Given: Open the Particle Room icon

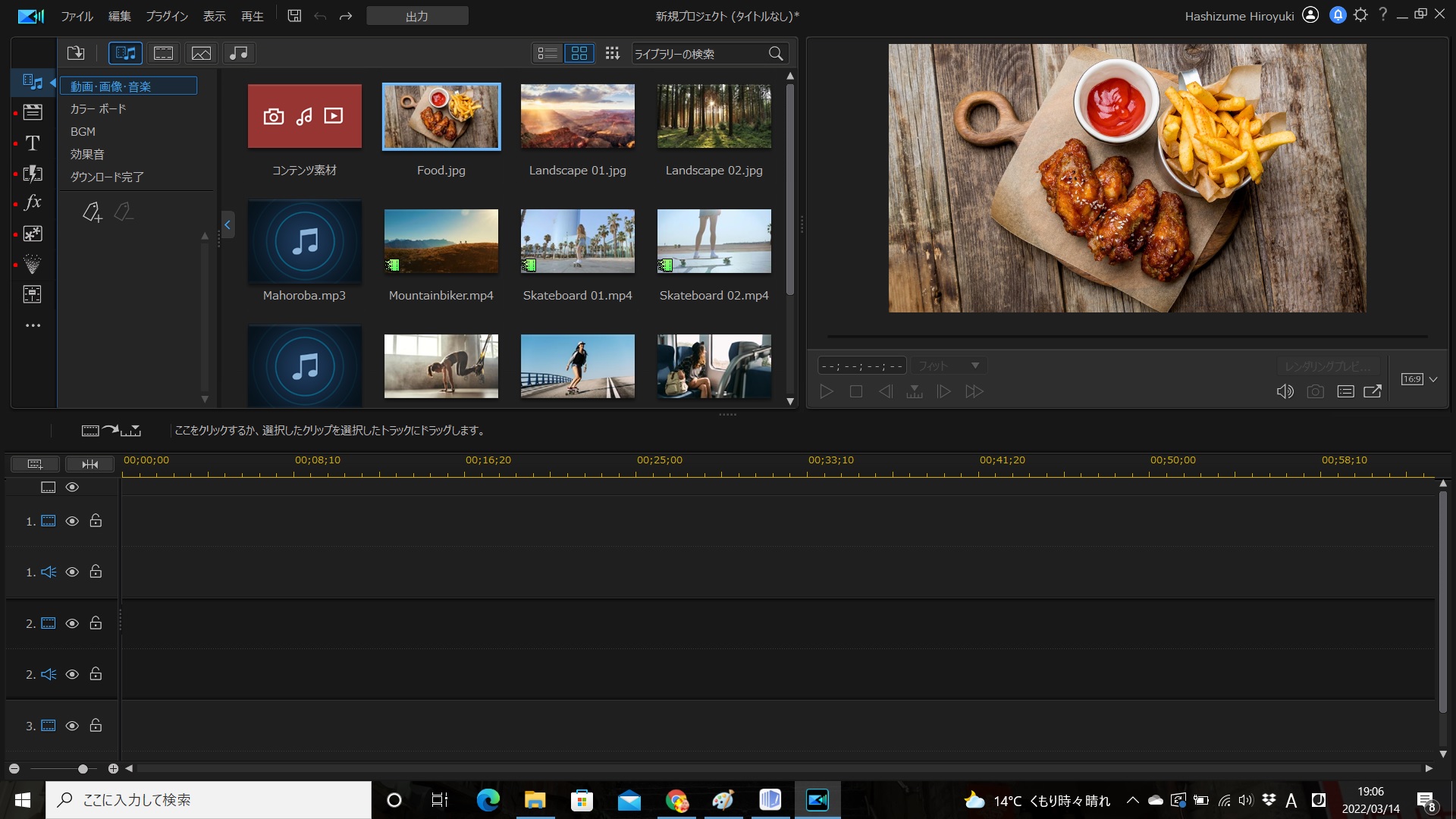Looking at the screenshot, I should pos(33,264).
